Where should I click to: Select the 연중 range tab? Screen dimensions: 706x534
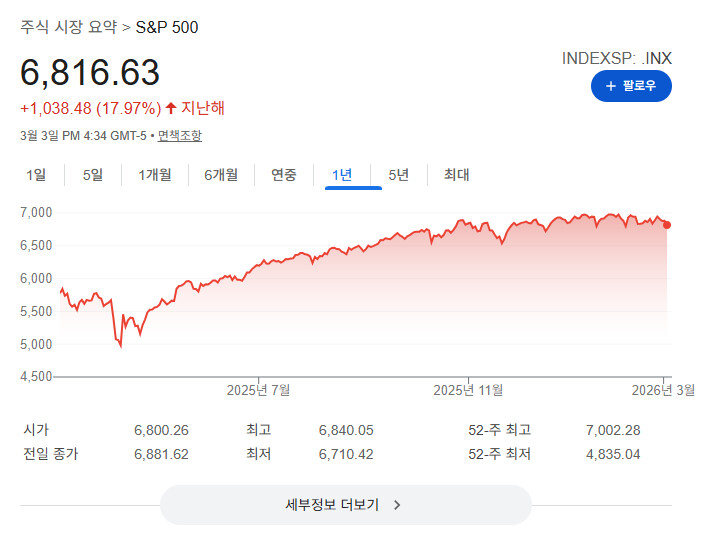(x=284, y=175)
